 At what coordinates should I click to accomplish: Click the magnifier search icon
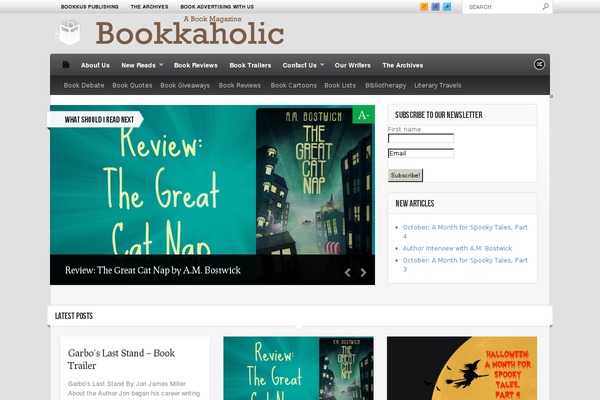tap(546, 7)
